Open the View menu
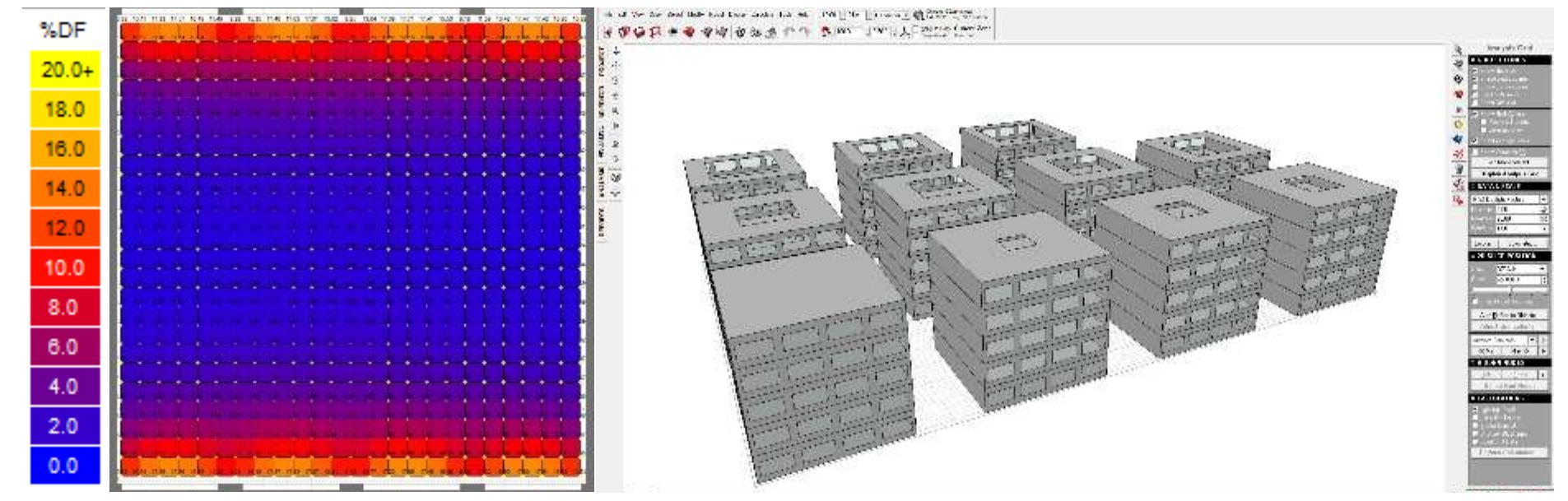This screenshot has height=501, width=1568. click(638, 14)
